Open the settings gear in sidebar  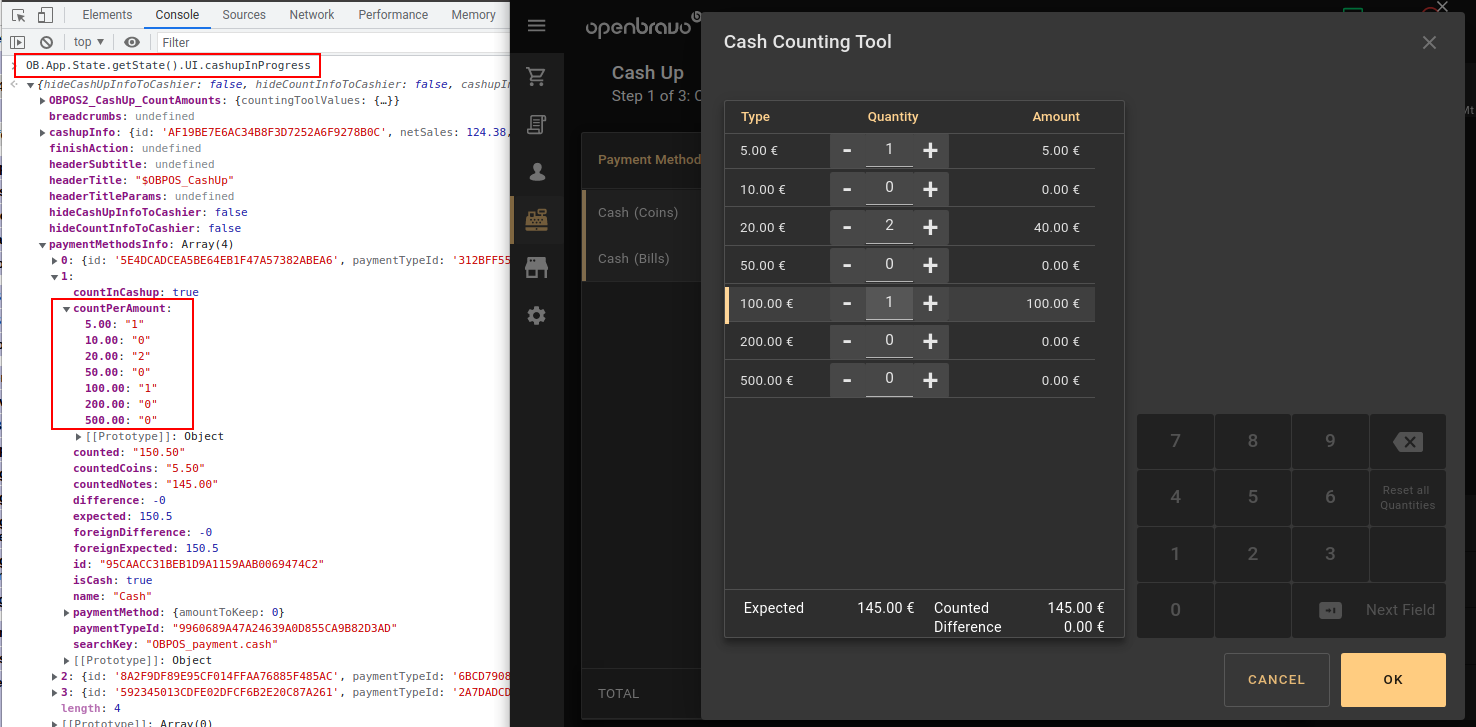(537, 316)
